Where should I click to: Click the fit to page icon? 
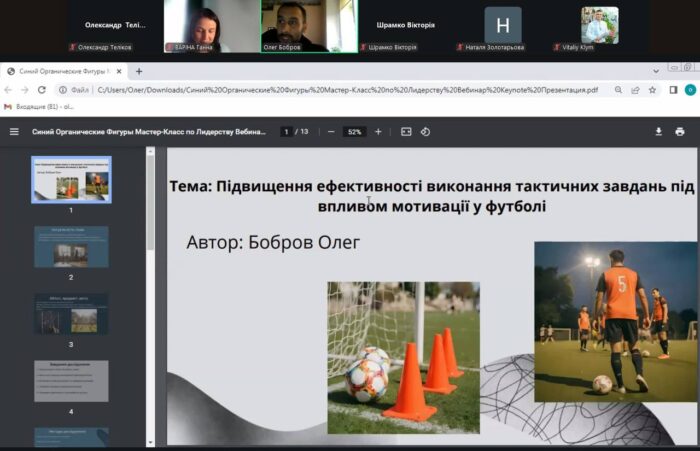click(x=406, y=131)
